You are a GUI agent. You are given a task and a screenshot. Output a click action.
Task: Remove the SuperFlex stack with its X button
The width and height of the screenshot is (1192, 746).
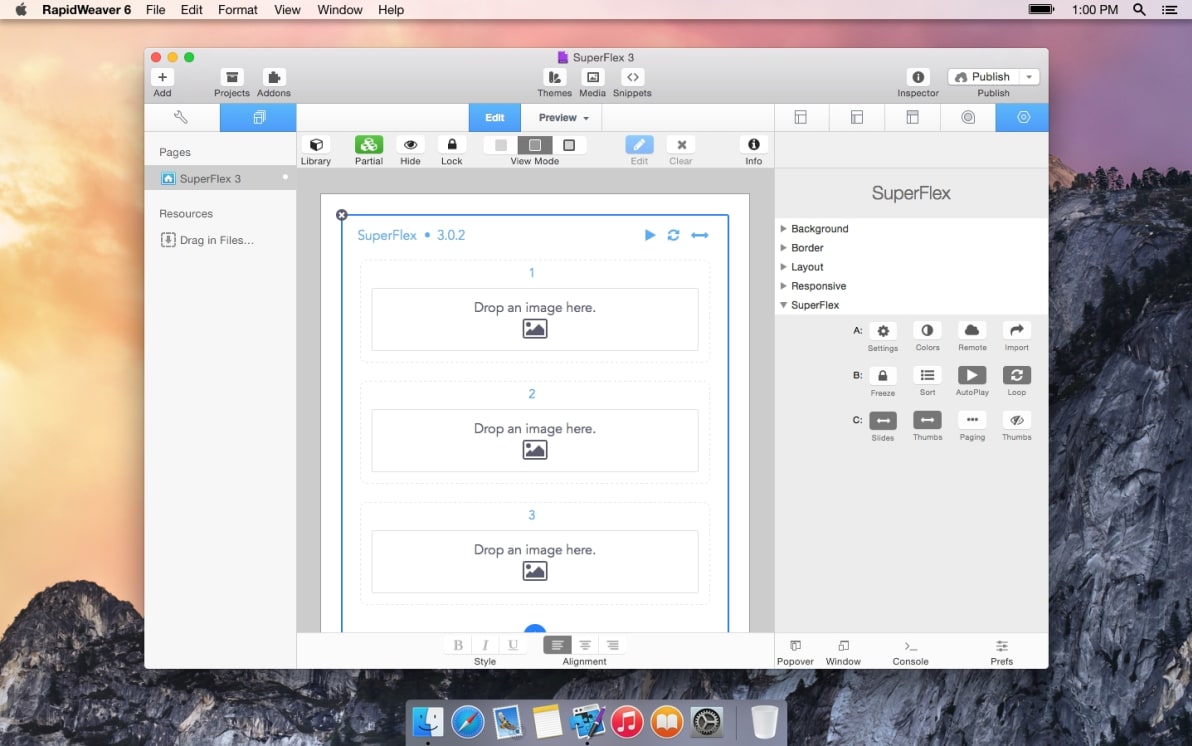pos(342,215)
